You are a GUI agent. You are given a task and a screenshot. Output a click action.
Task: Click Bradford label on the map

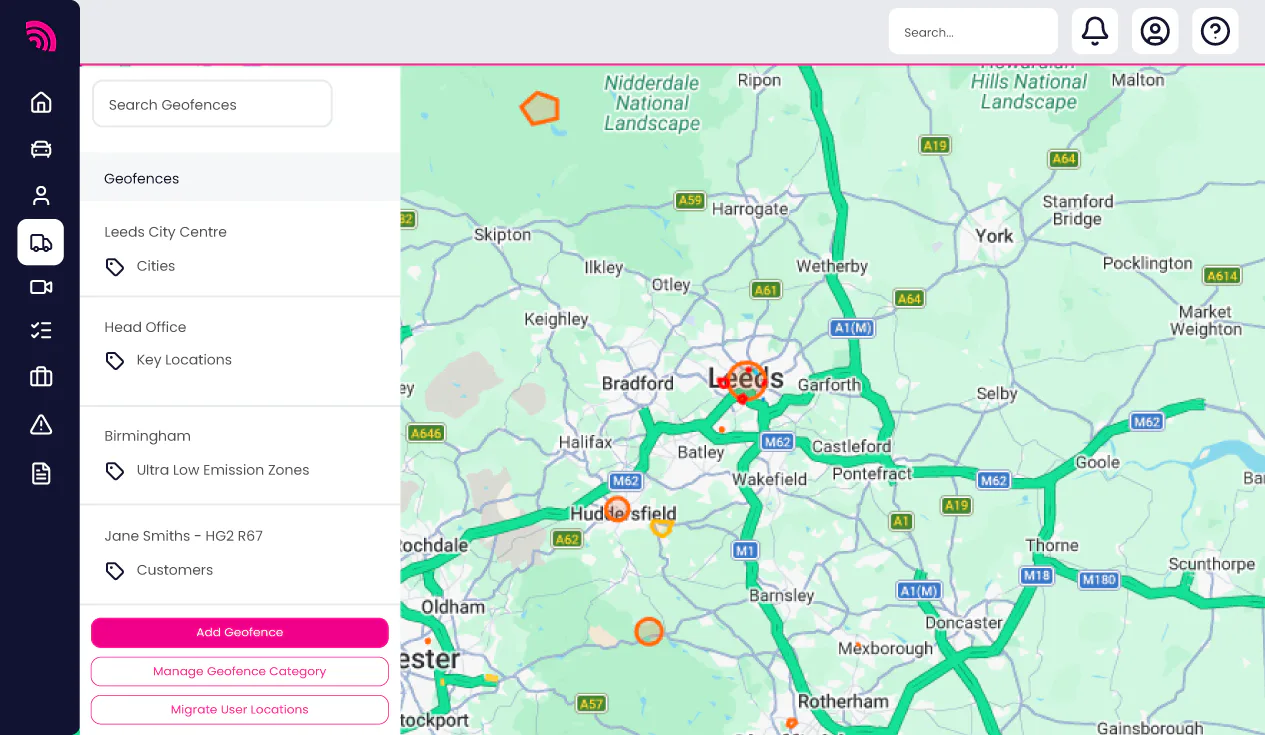638,383
